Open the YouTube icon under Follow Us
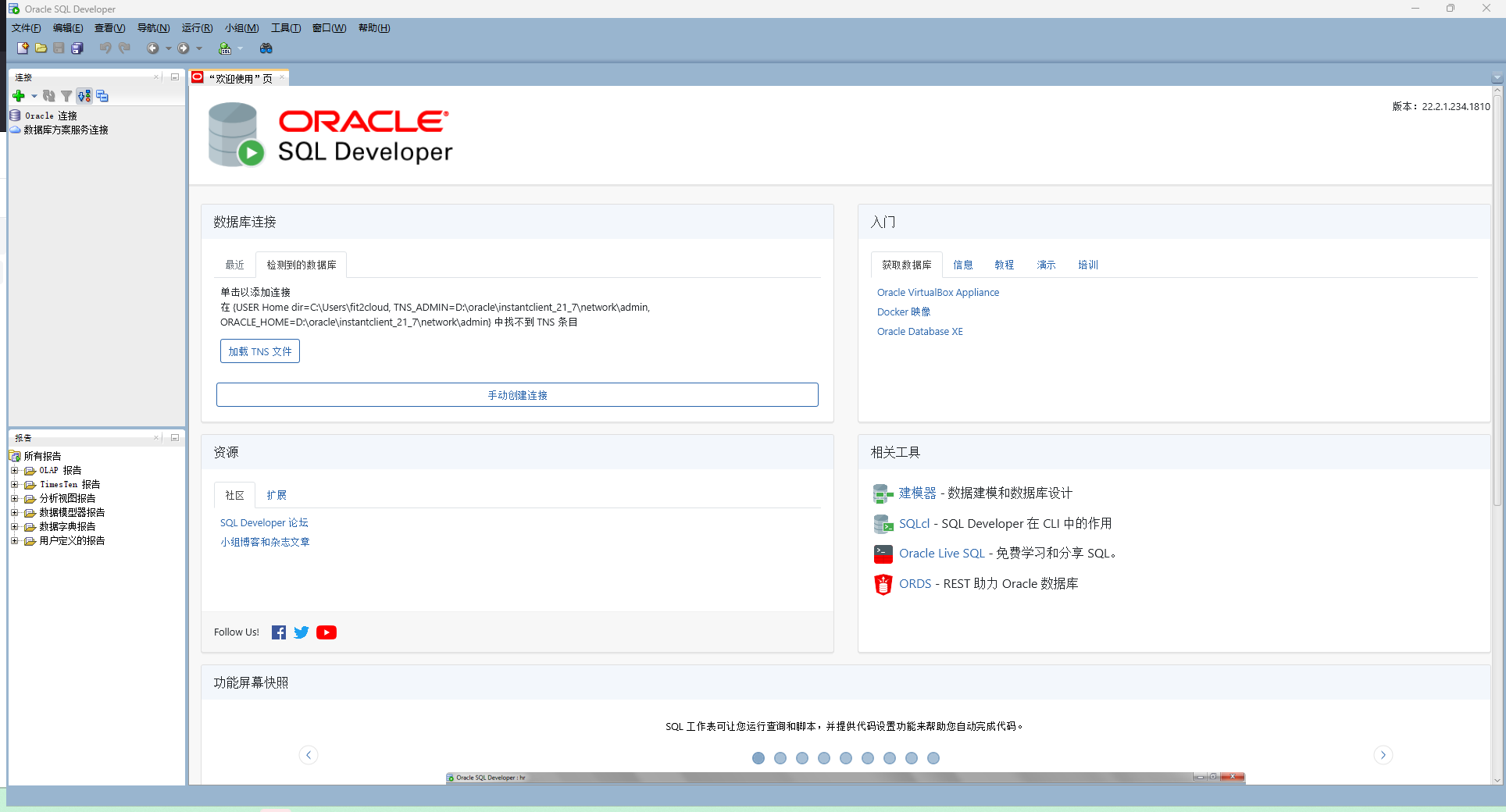The width and height of the screenshot is (1506, 812). [327, 632]
